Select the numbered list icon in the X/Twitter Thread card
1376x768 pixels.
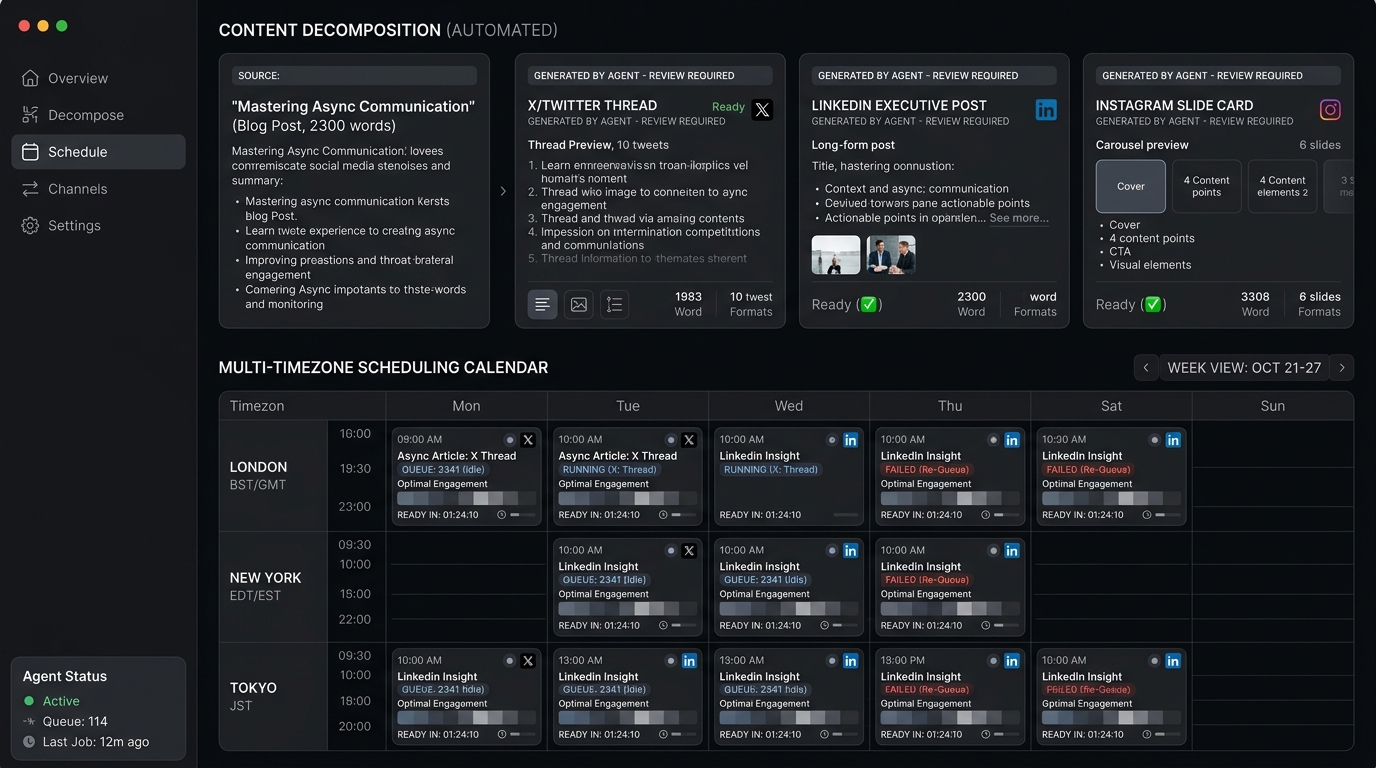615,304
